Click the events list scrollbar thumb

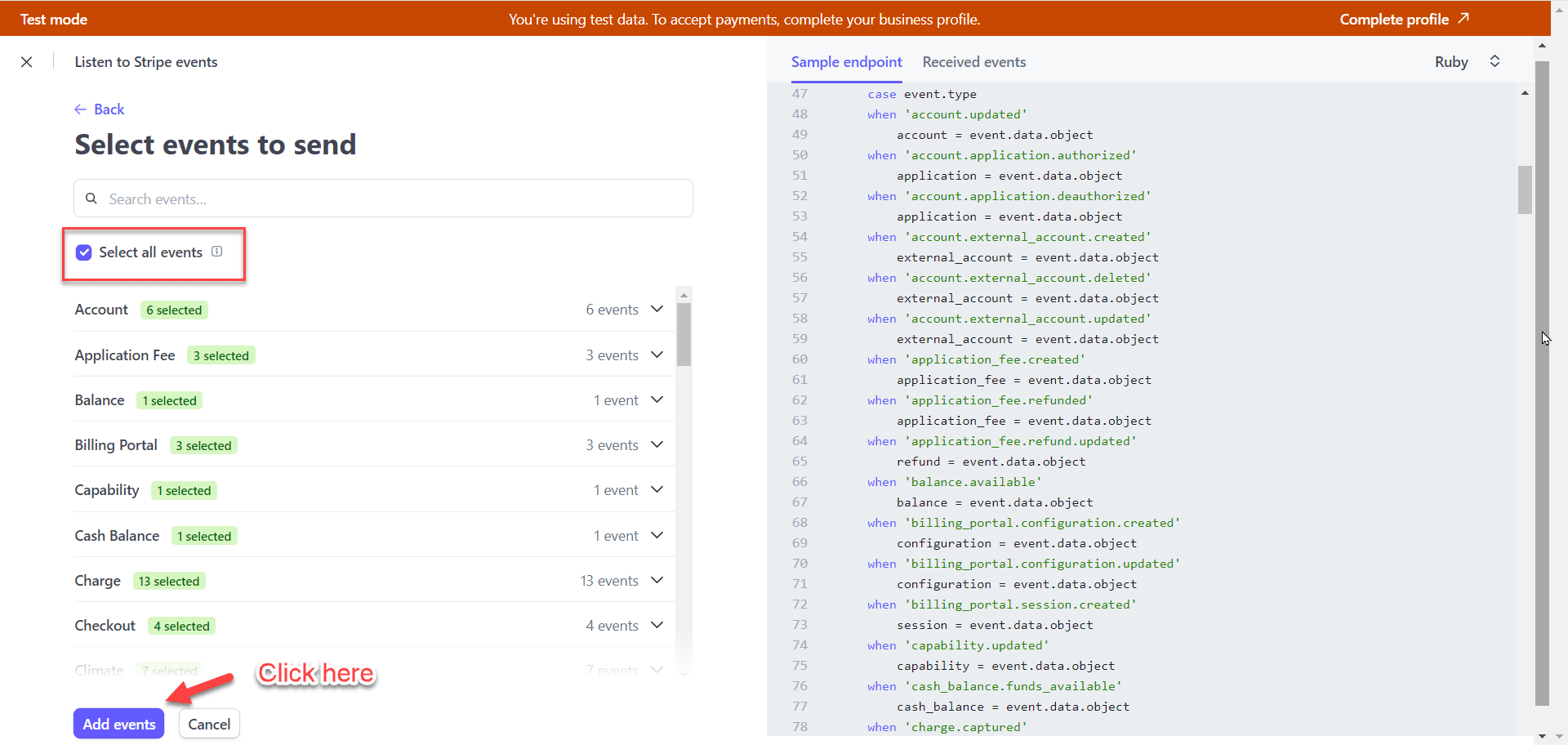(x=684, y=334)
